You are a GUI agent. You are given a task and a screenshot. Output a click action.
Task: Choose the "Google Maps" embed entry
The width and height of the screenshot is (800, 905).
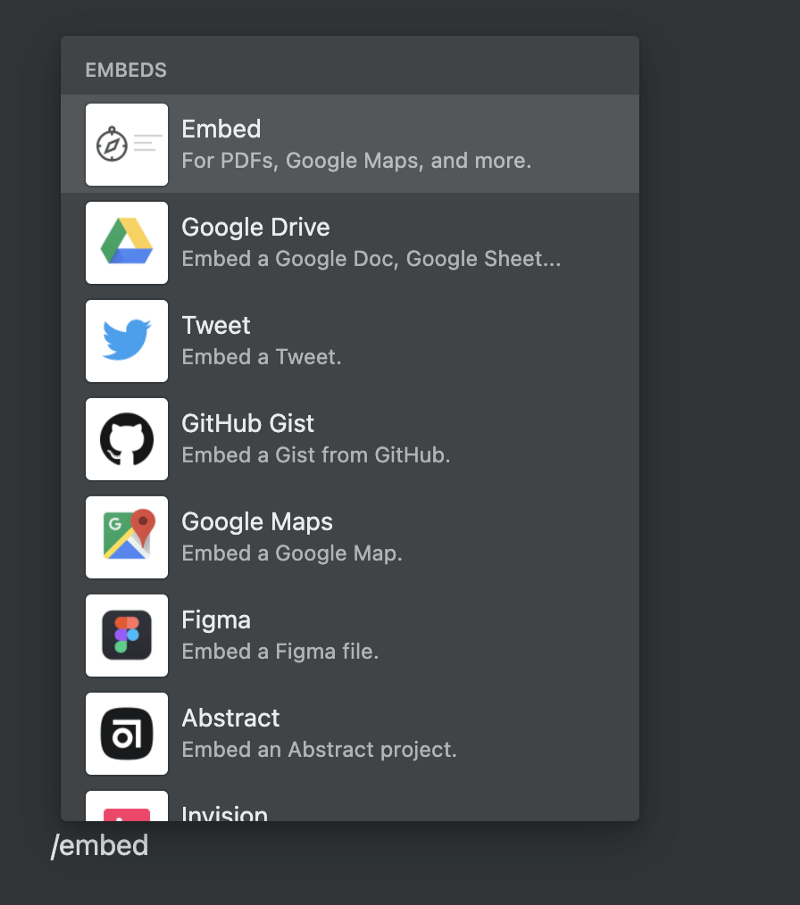click(257, 521)
